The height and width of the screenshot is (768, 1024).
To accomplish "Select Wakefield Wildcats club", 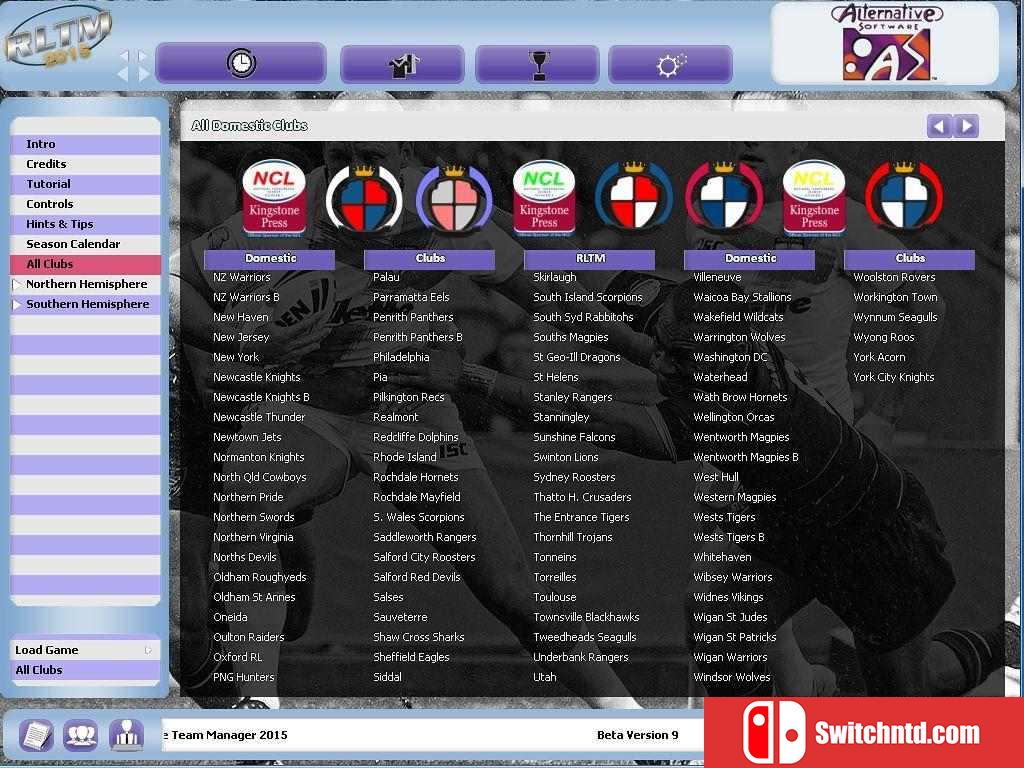I will (739, 317).
